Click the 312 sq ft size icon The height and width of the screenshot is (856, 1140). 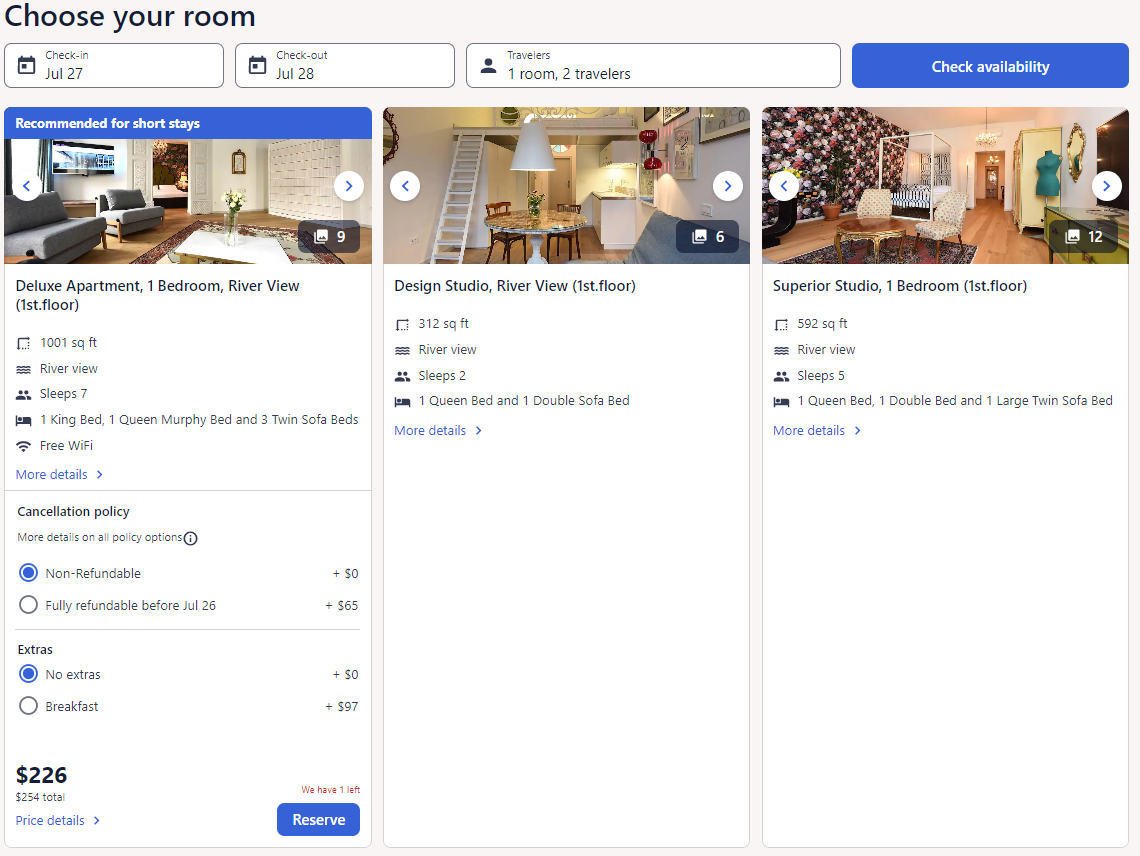(x=403, y=324)
